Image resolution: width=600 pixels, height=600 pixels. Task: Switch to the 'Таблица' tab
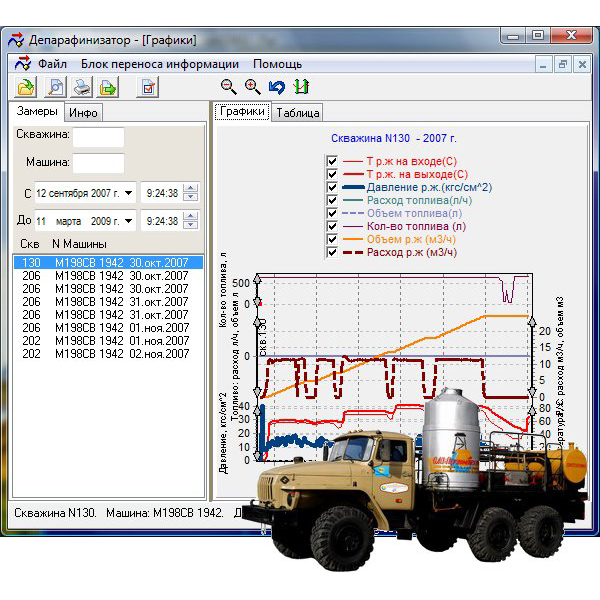[297, 113]
